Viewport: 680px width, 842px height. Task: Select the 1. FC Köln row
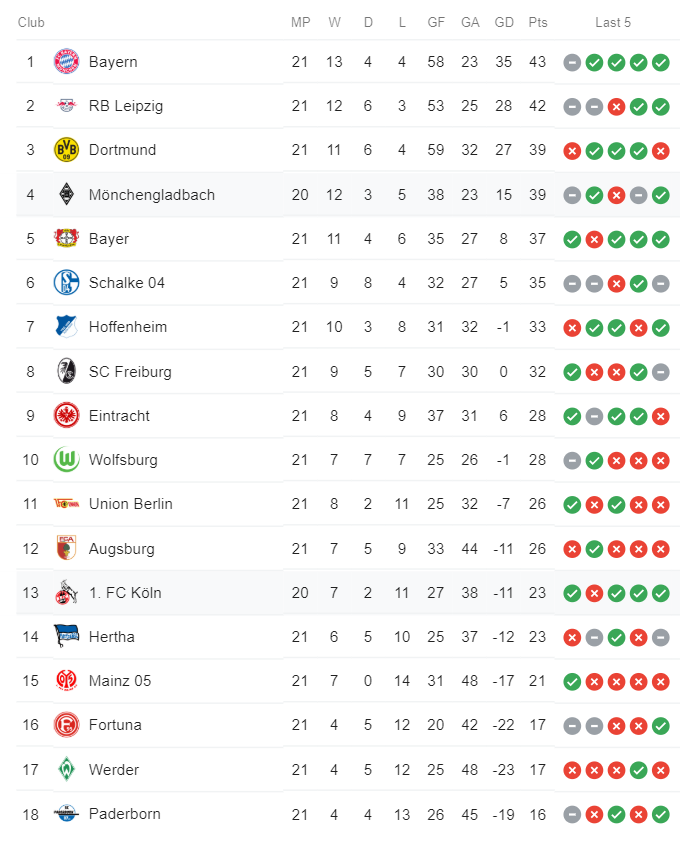click(x=348, y=593)
